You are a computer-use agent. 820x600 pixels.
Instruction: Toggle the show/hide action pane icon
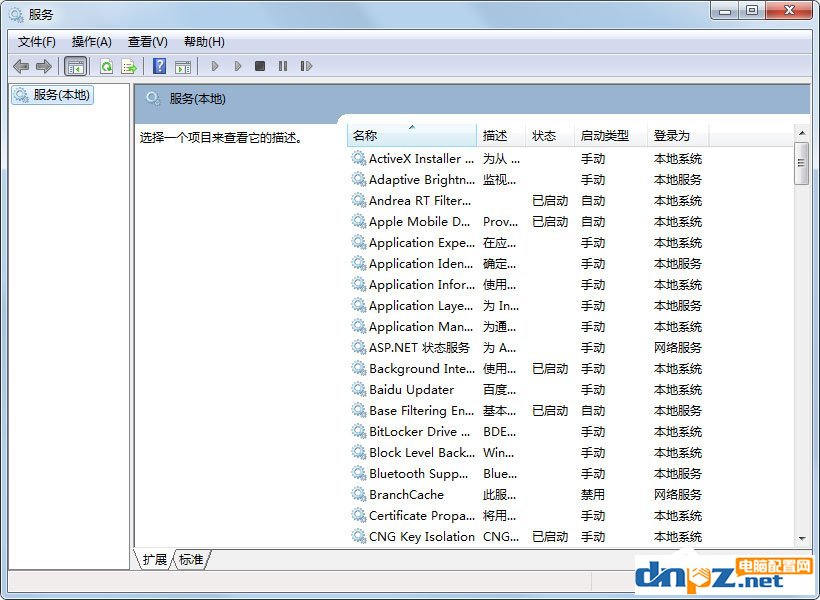(183, 66)
